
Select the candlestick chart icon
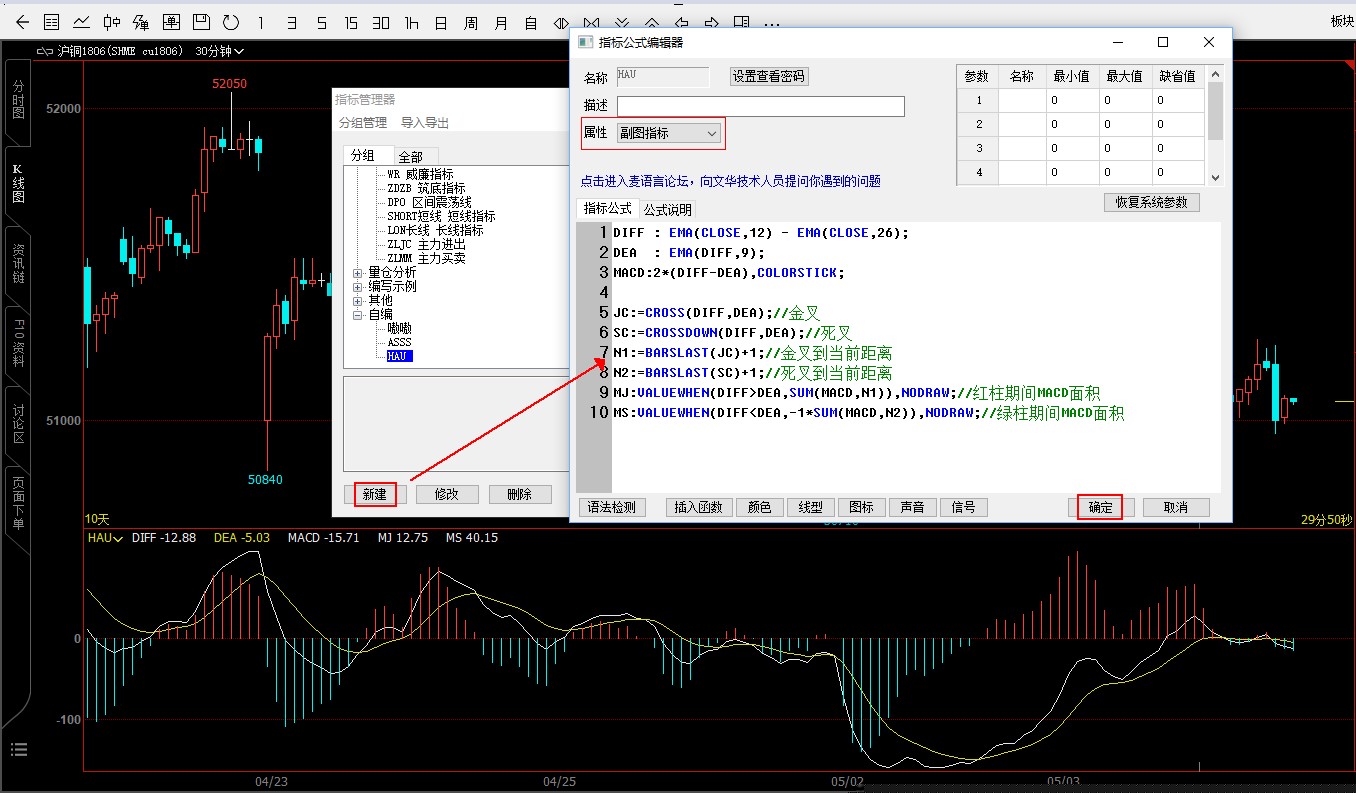pyautogui.click(x=112, y=22)
